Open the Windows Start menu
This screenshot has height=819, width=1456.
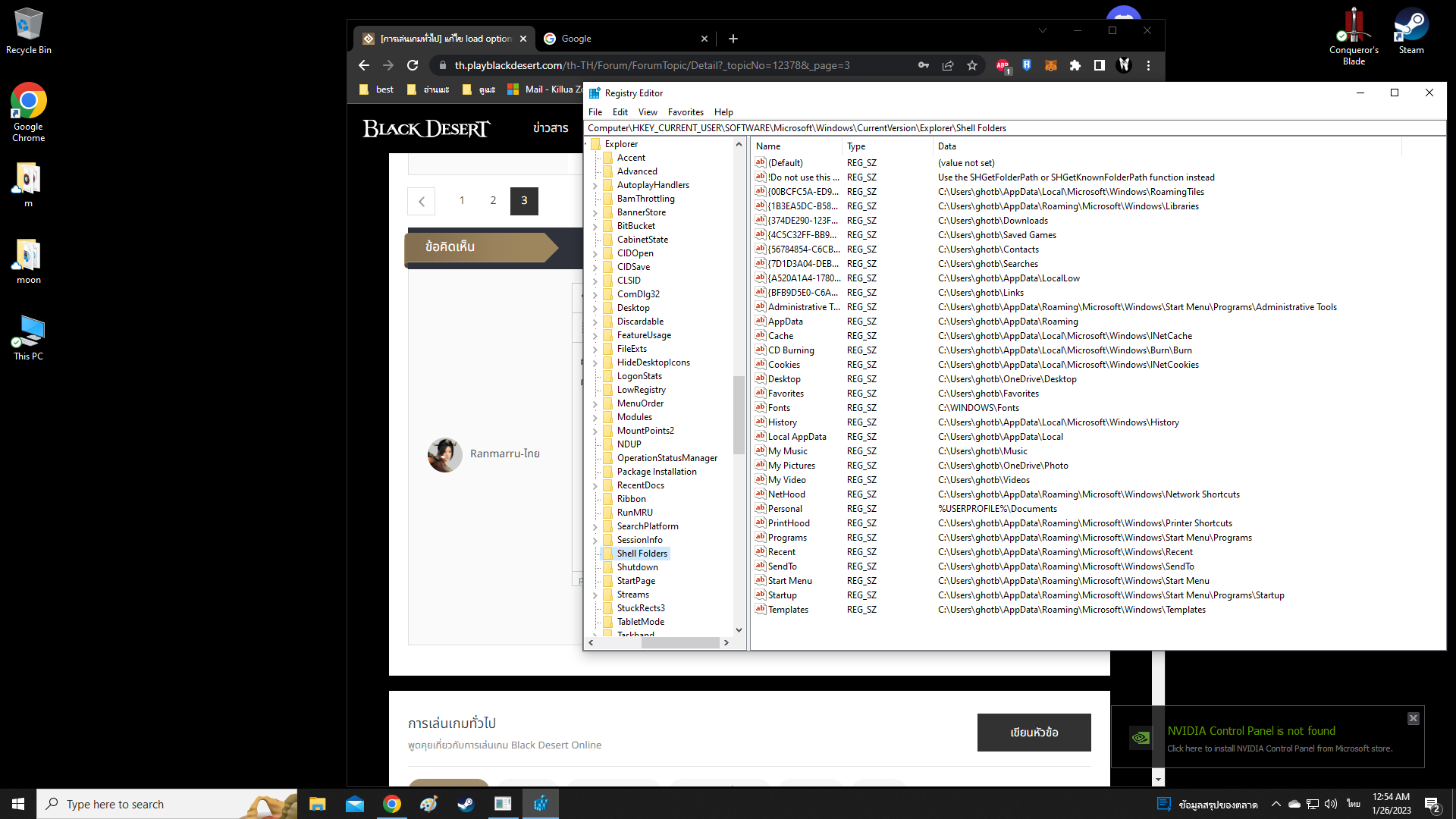pos(18,804)
